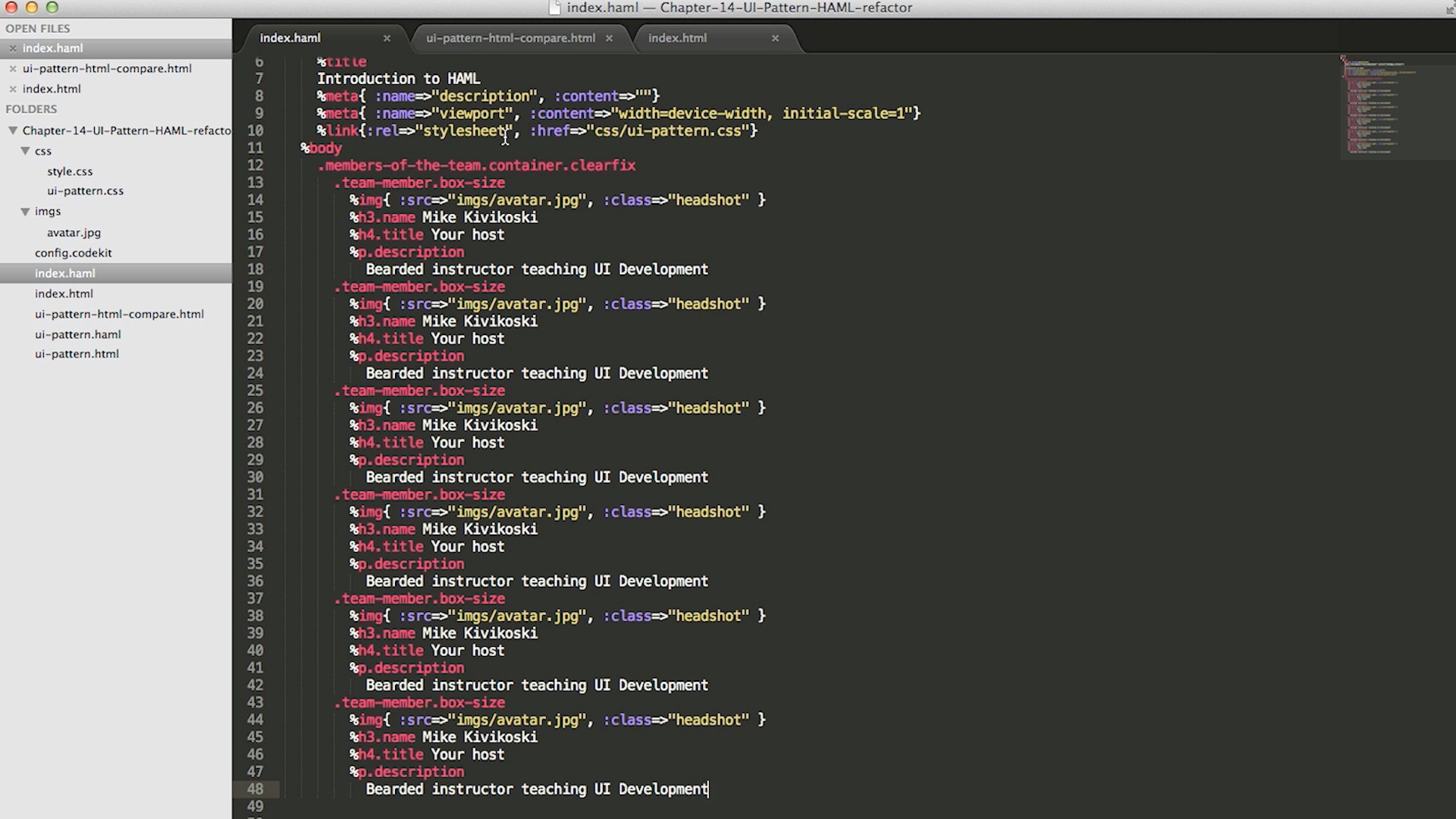
Task: Close index.html in Open Files list
Action: [12, 89]
